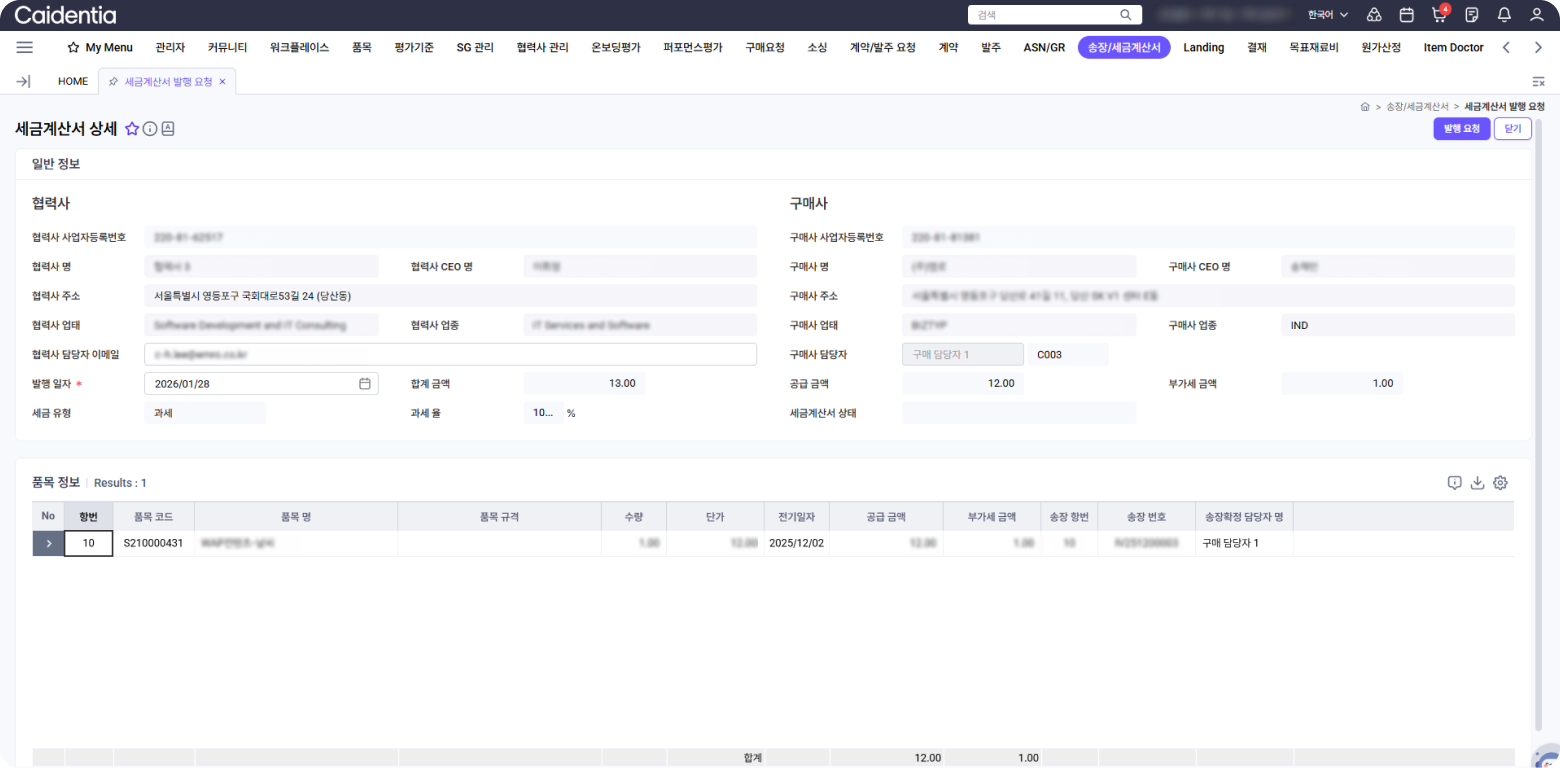Pin the 세금계산서 발행 요청 tab
The image size is (1560, 768).
(113, 82)
